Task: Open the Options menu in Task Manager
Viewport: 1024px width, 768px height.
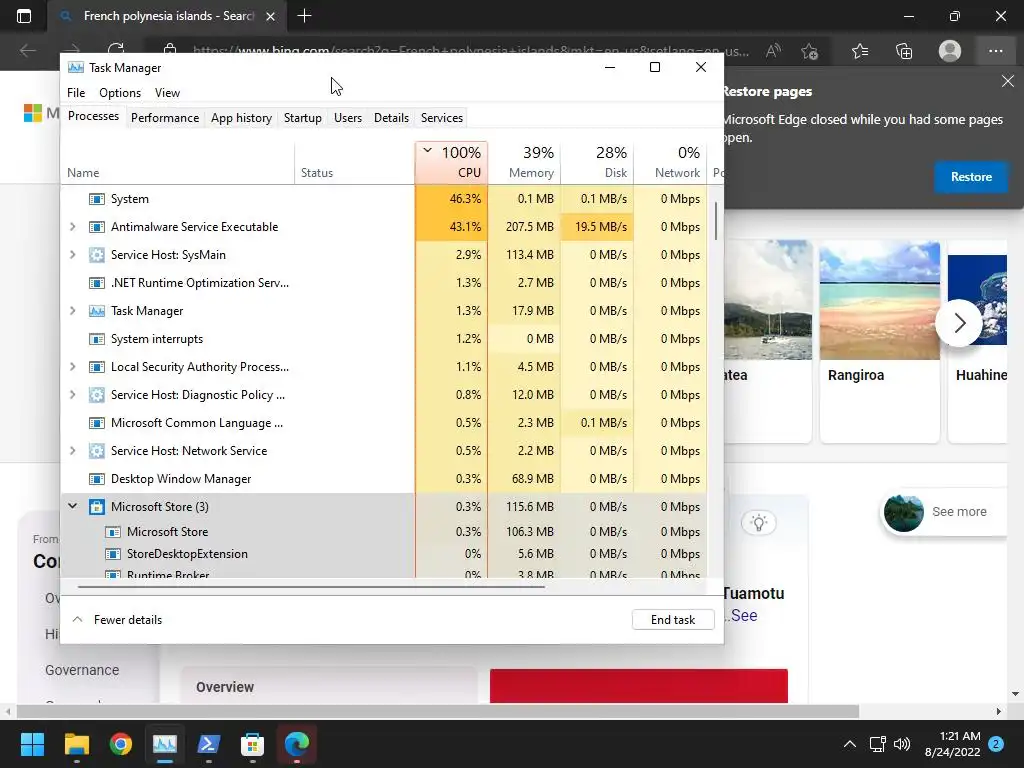Action: [x=120, y=93]
